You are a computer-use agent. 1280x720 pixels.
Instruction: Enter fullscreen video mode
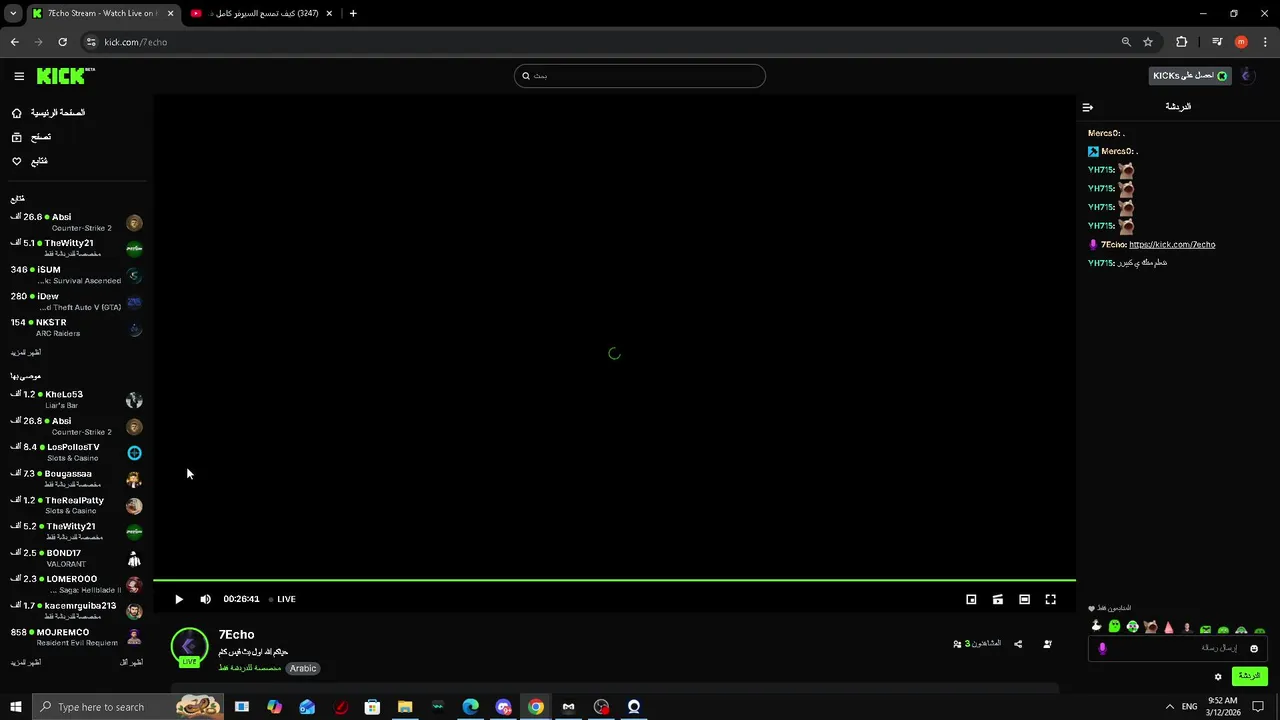[x=1051, y=599]
